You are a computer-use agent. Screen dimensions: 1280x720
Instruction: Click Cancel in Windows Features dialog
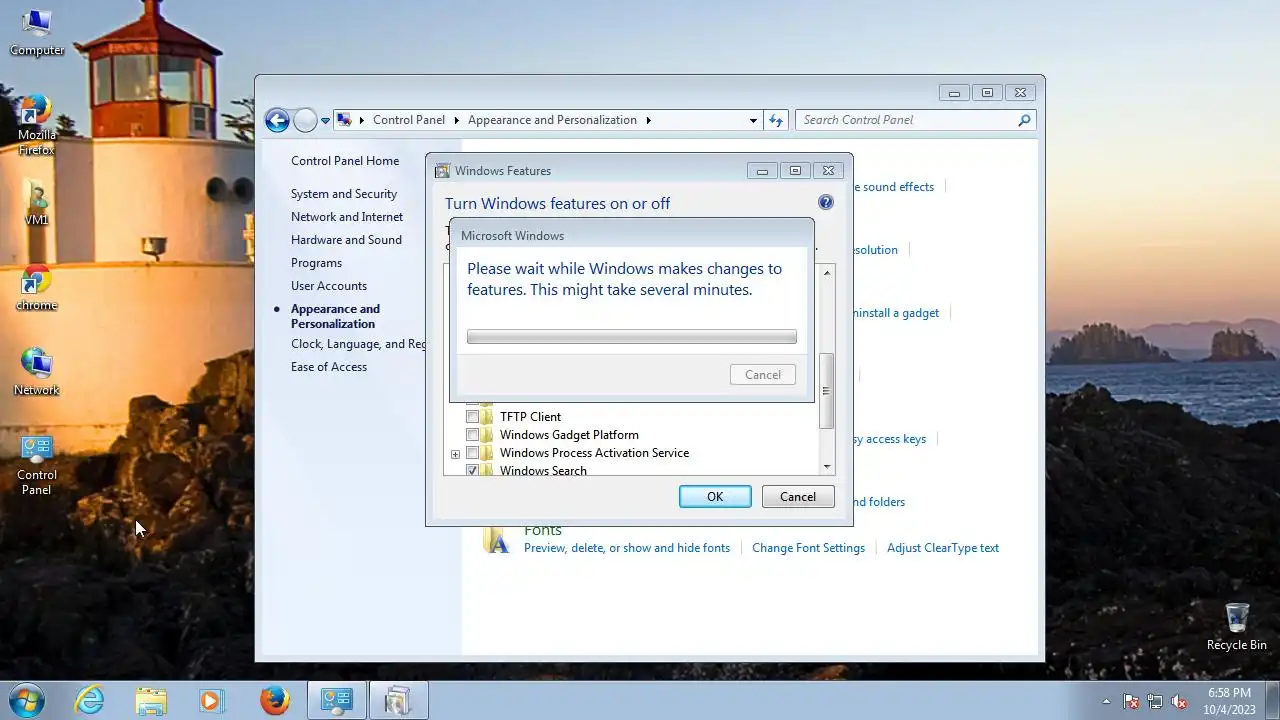798,496
